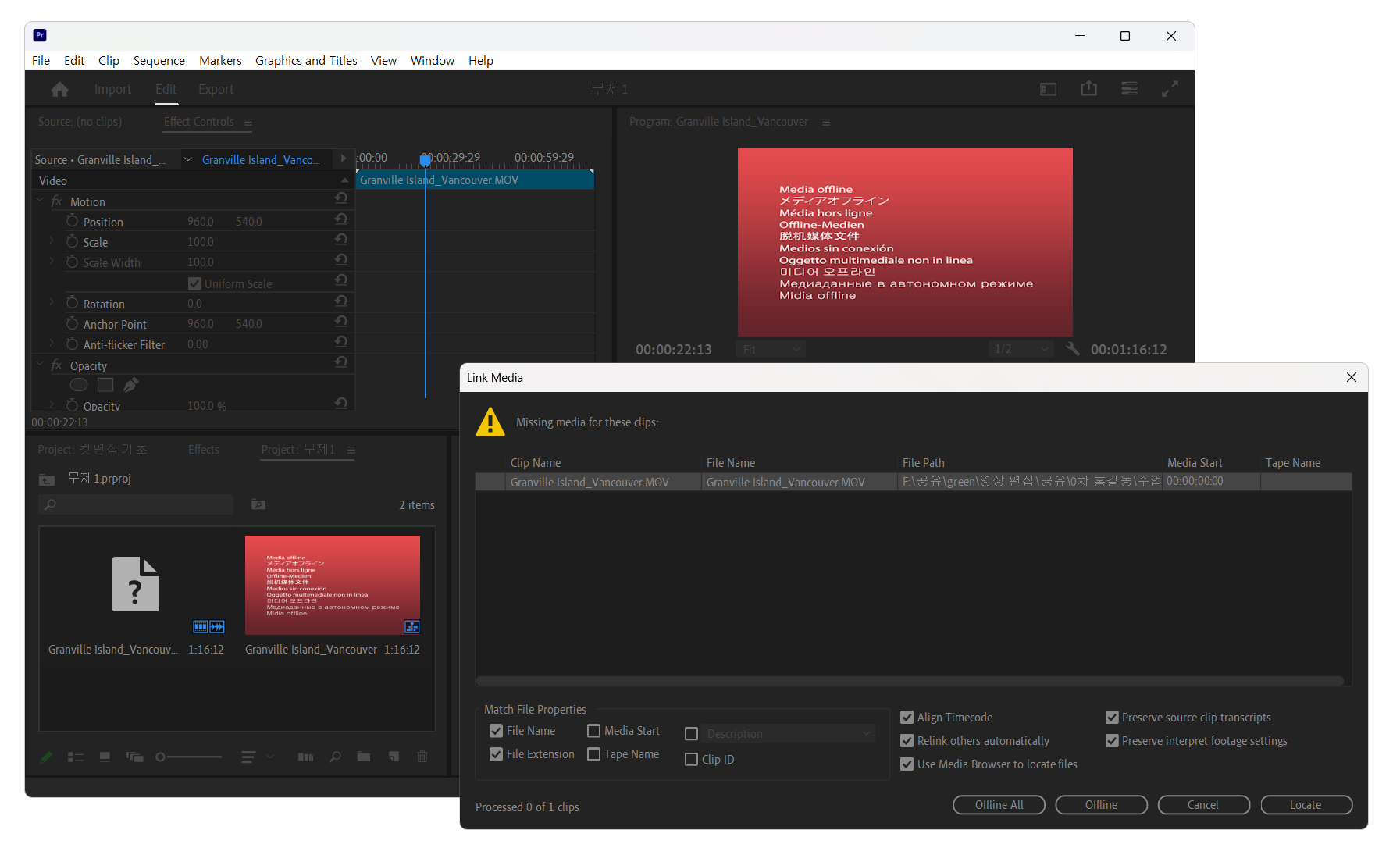Open Effect Controls panel menu
The width and height of the screenshot is (1400, 855).
pyautogui.click(x=248, y=122)
